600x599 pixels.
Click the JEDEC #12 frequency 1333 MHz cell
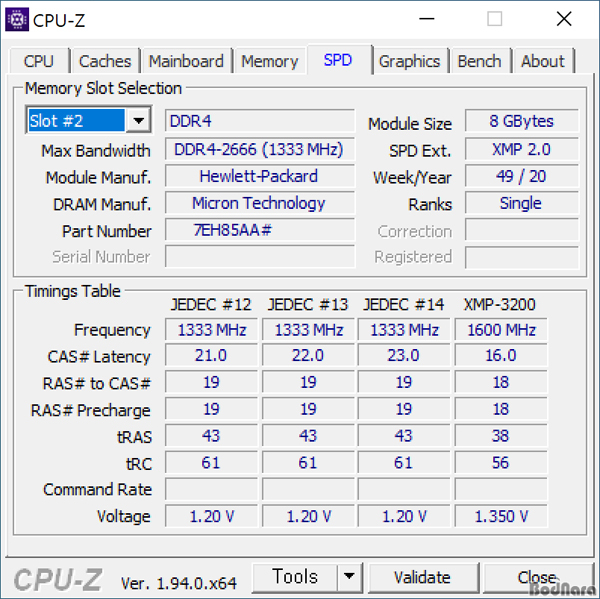[x=211, y=330]
